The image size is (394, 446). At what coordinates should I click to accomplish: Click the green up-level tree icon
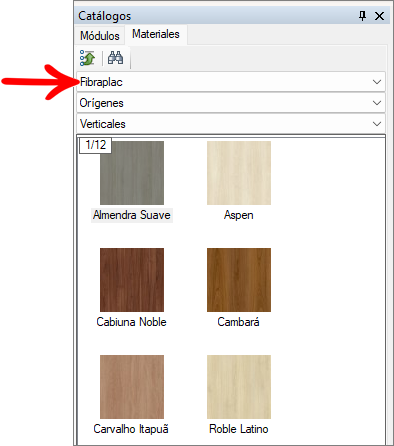tap(87, 58)
